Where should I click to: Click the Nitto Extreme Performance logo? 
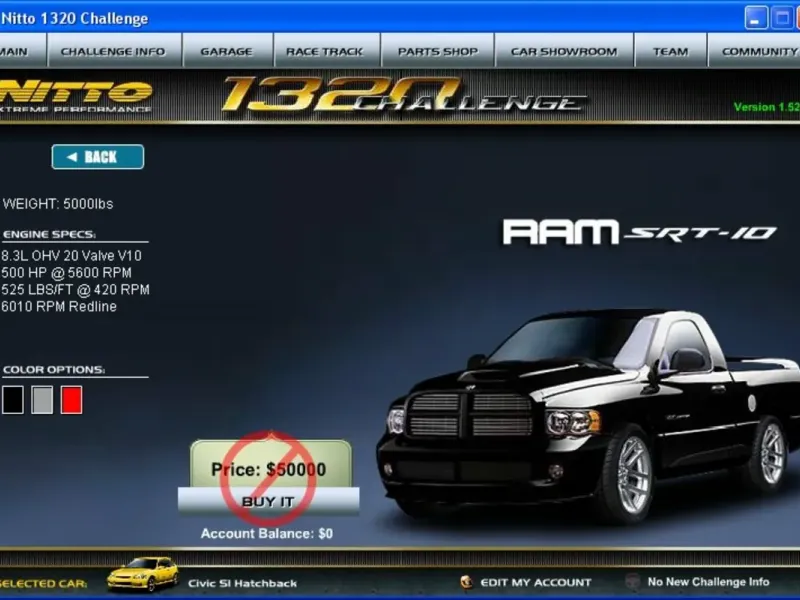click(x=76, y=96)
